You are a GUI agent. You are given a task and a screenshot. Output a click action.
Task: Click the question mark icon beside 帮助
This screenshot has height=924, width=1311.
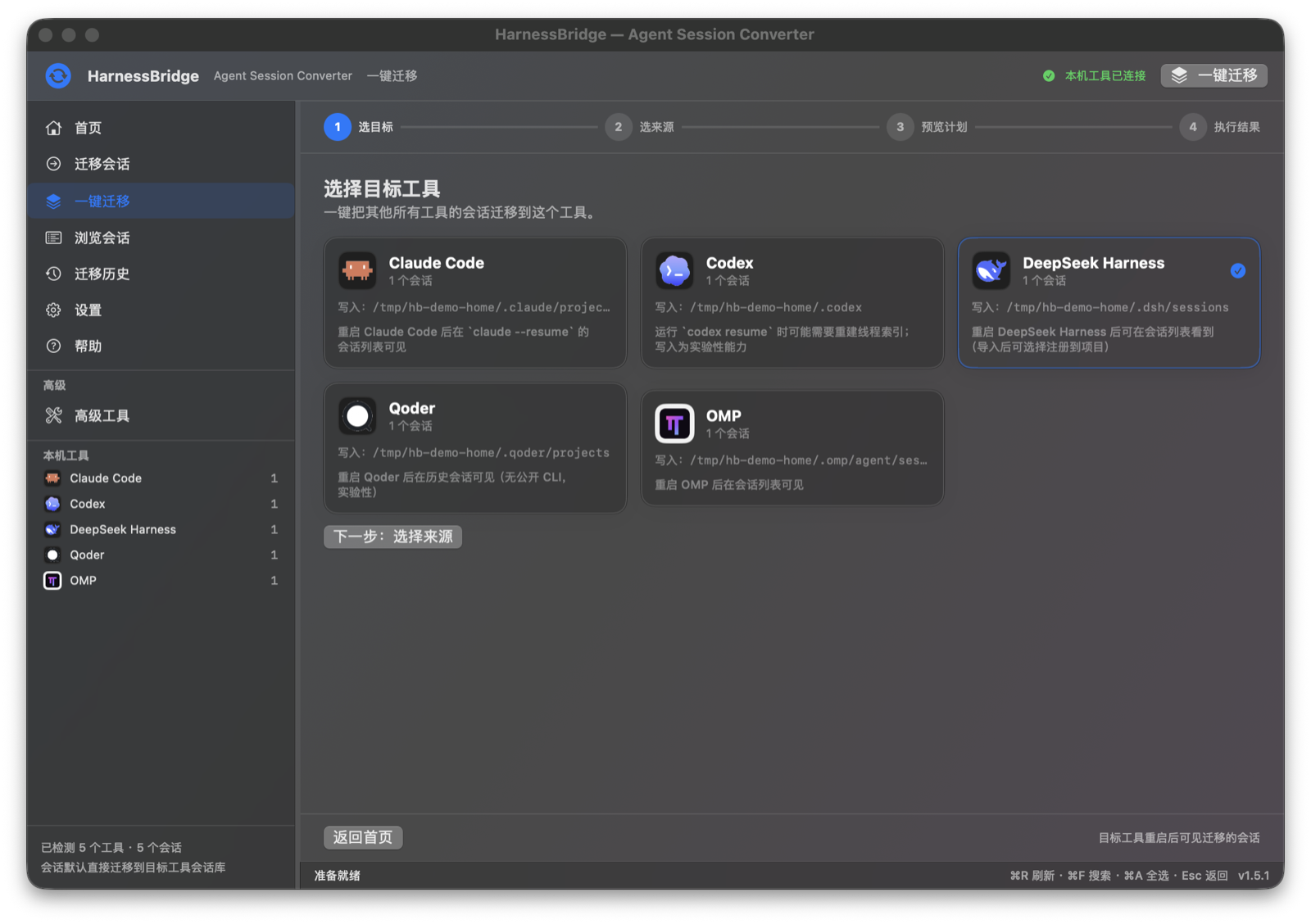pyautogui.click(x=53, y=346)
